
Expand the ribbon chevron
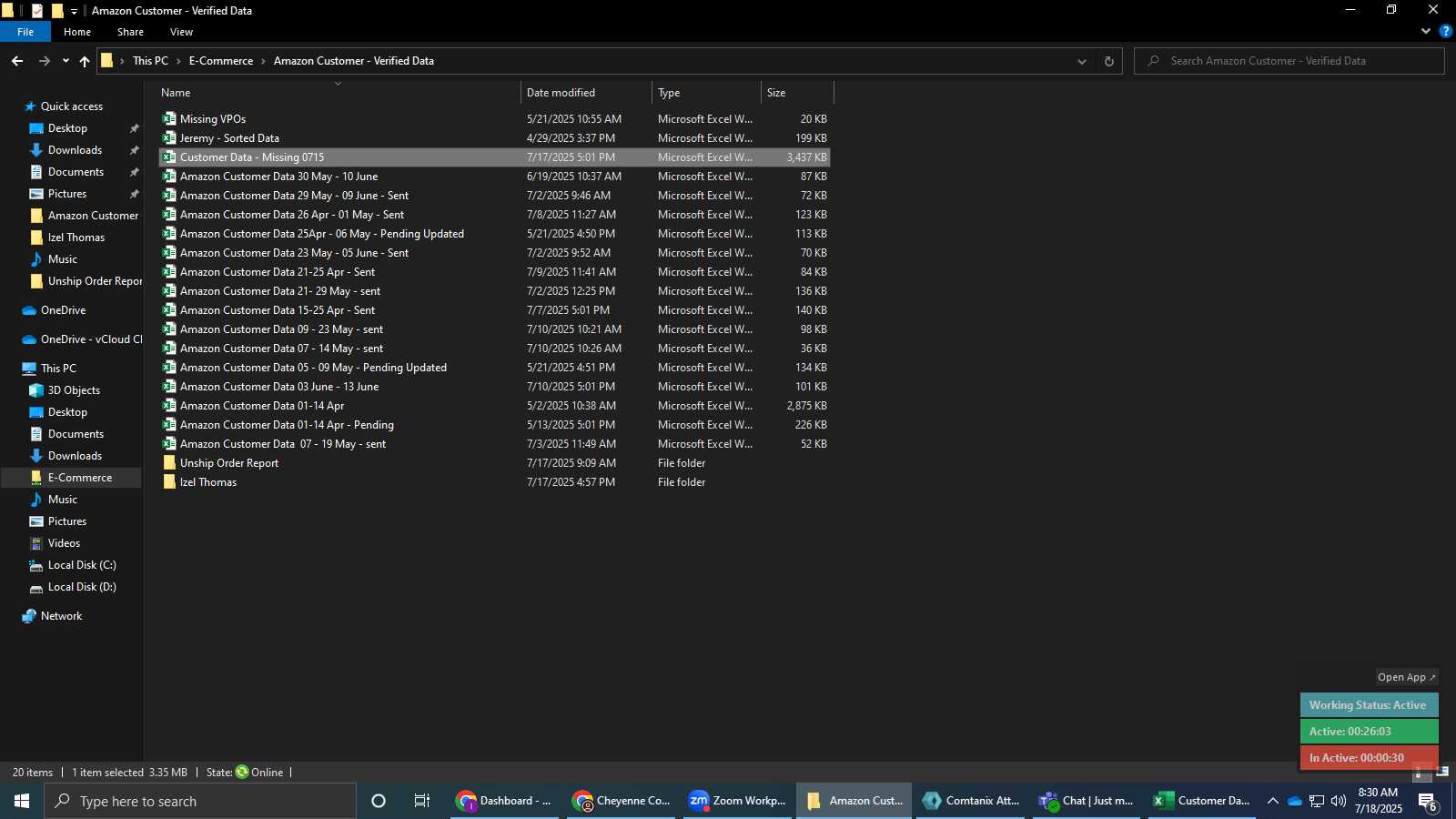click(1425, 31)
